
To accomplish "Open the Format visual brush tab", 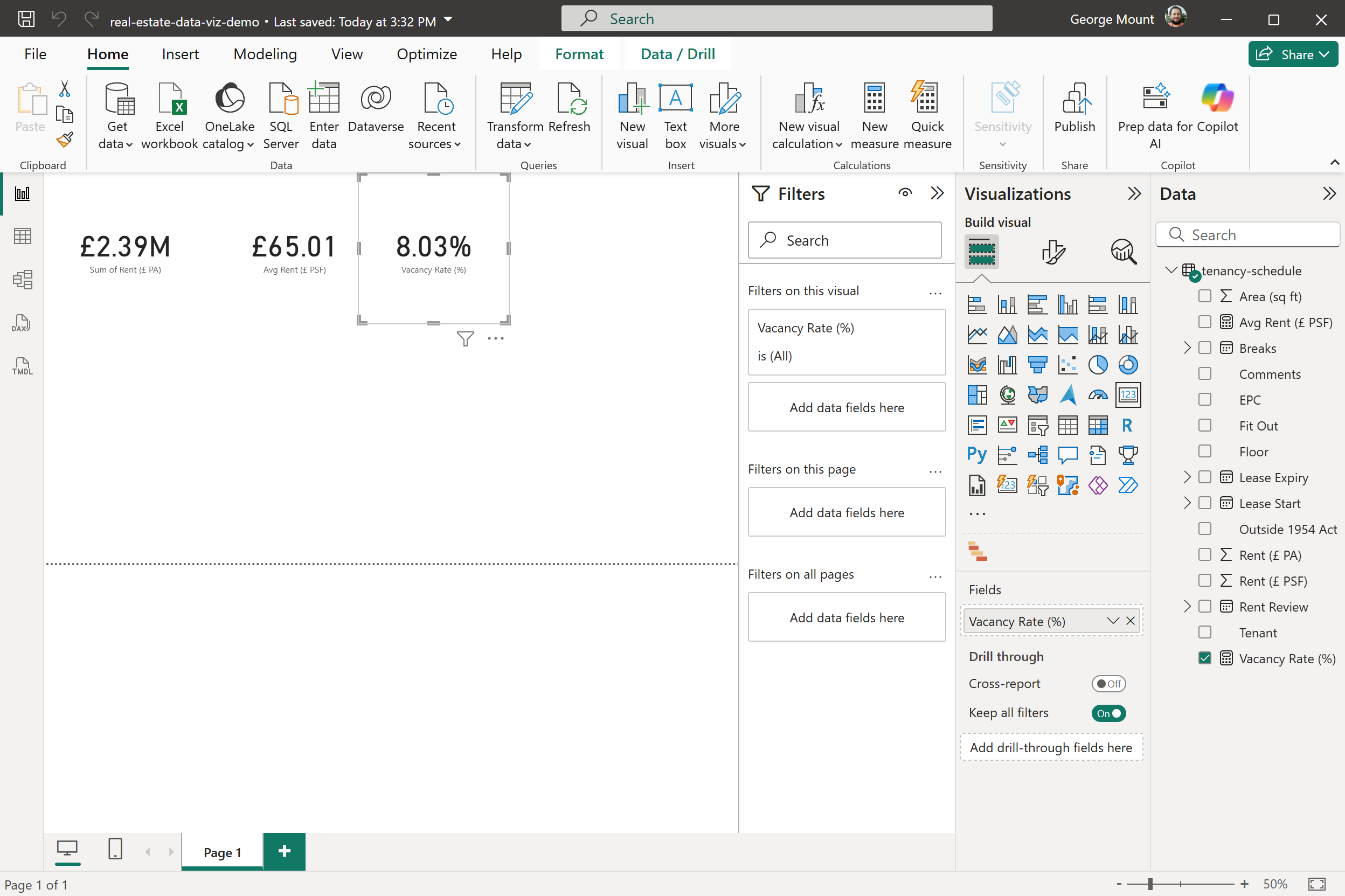I will 1052,252.
